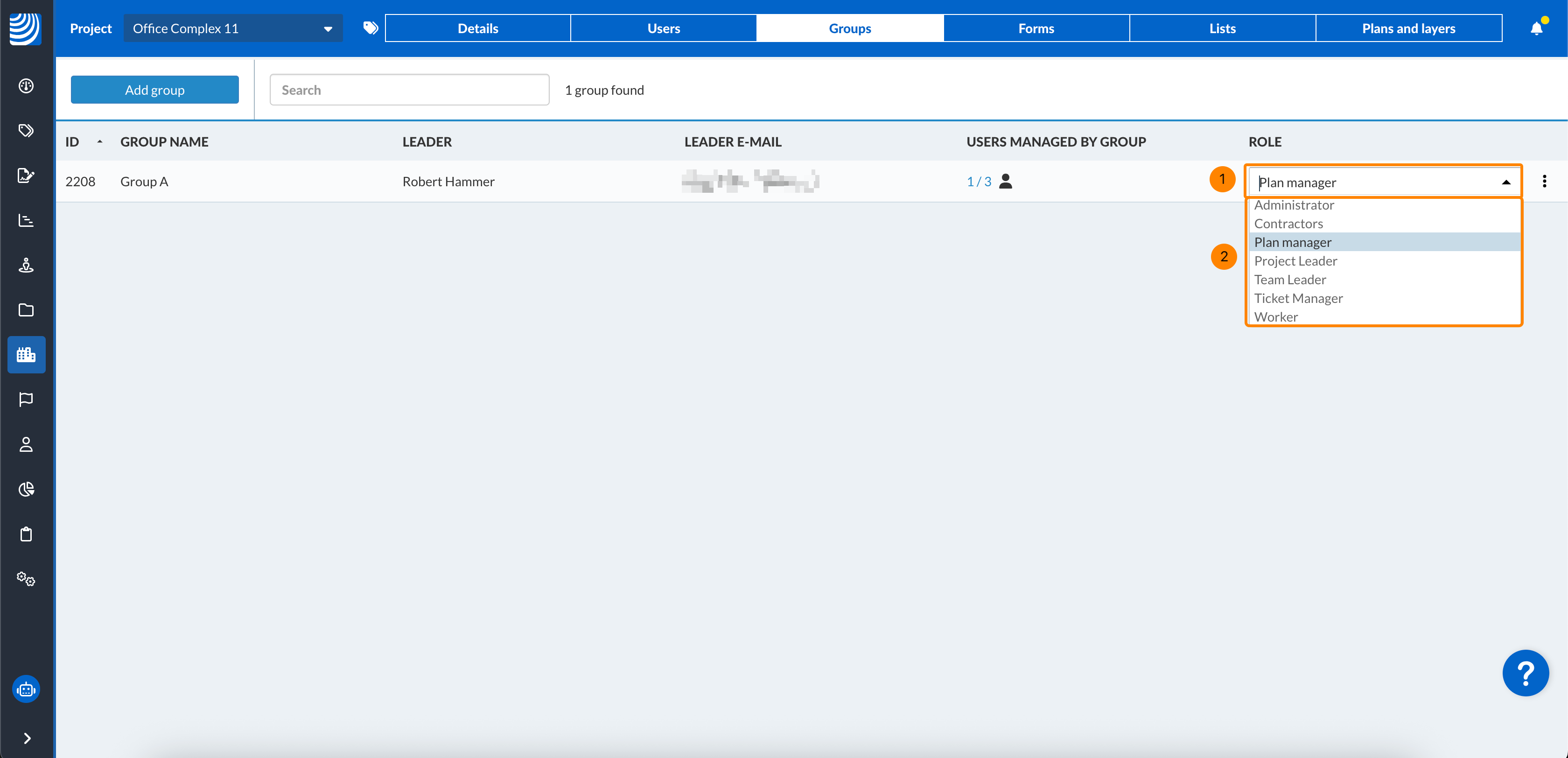The height and width of the screenshot is (758, 1568).
Task: Choose Administrator in the role list
Action: point(1294,205)
